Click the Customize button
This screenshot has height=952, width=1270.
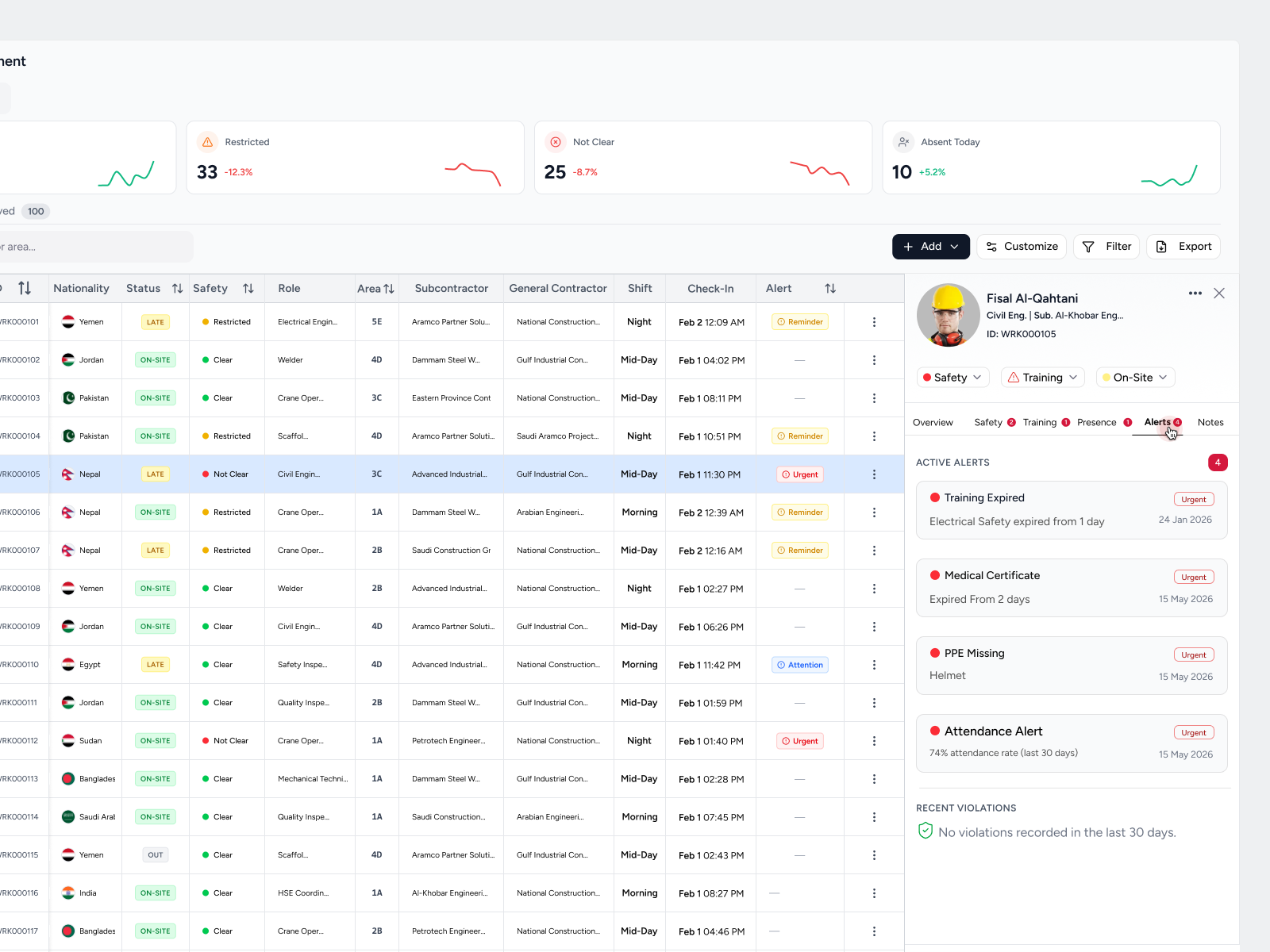coord(1022,247)
